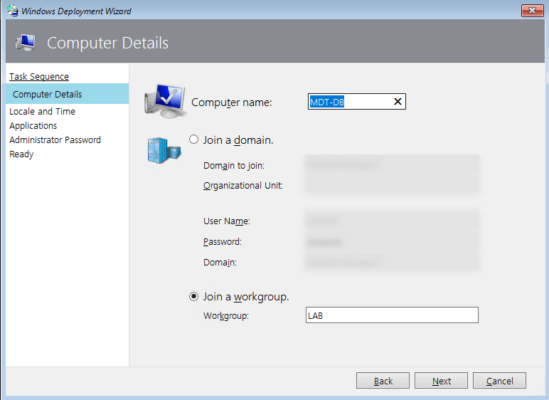Click the Next button
Screen dimensions: 549x400
pos(441,381)
